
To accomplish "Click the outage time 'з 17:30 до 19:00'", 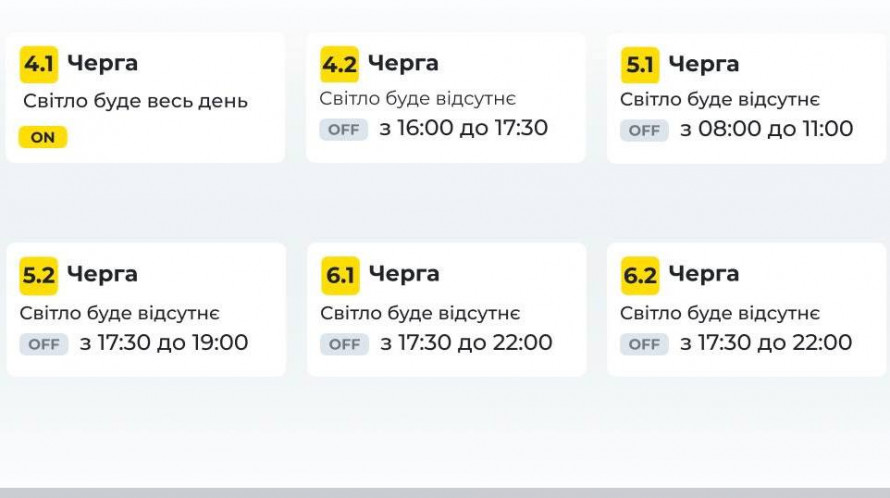I will [x=164, y=343].
